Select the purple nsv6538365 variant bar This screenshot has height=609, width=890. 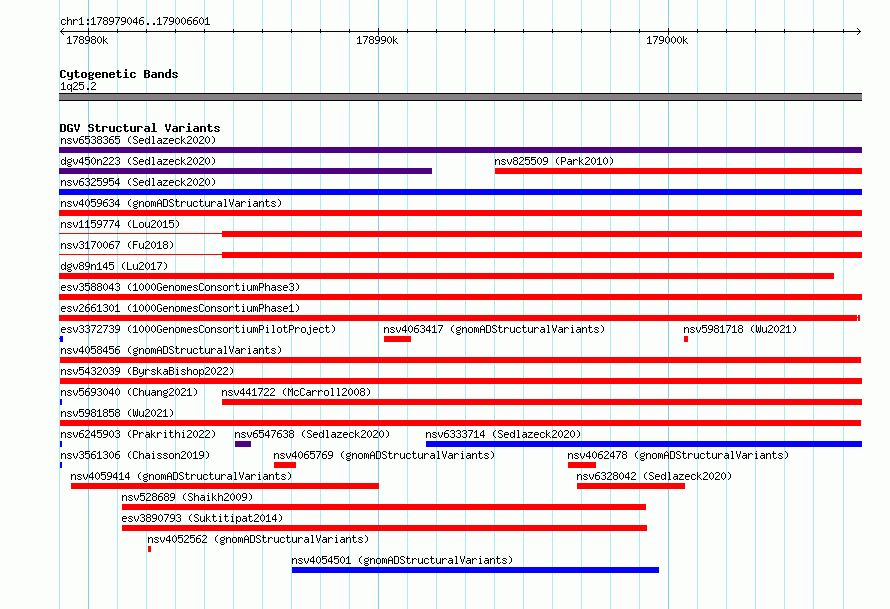point(460,150)
